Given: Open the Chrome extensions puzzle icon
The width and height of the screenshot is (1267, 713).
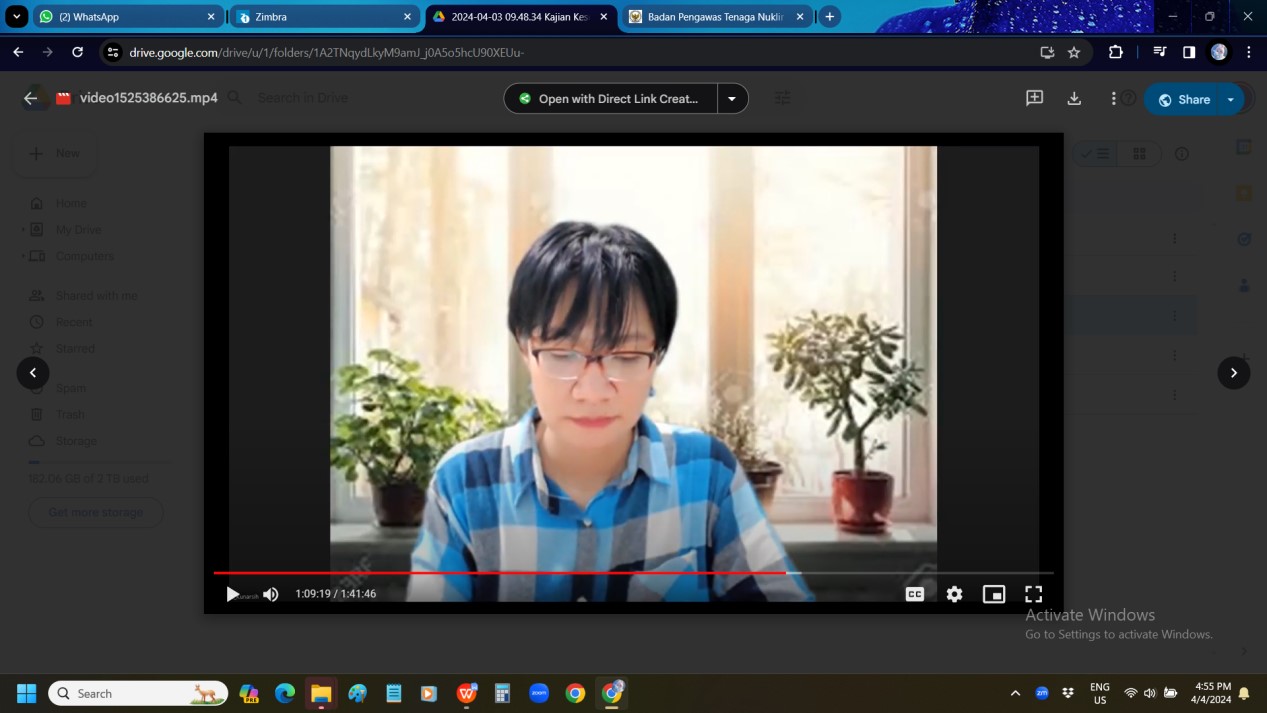Looking at the screenshot, I should [x=1116, y=52].
